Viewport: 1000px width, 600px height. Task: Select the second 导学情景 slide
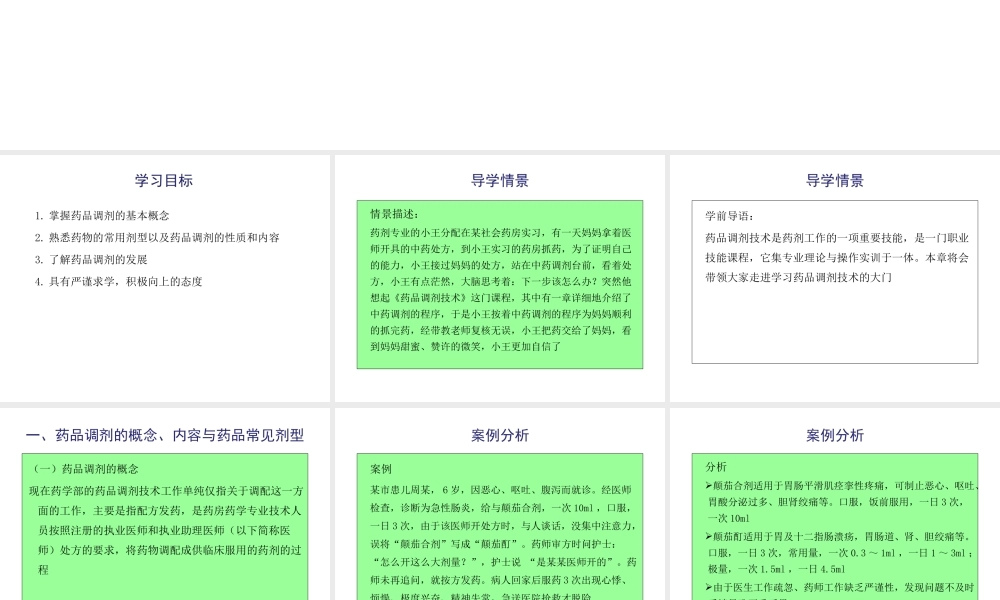click(834, 270)
